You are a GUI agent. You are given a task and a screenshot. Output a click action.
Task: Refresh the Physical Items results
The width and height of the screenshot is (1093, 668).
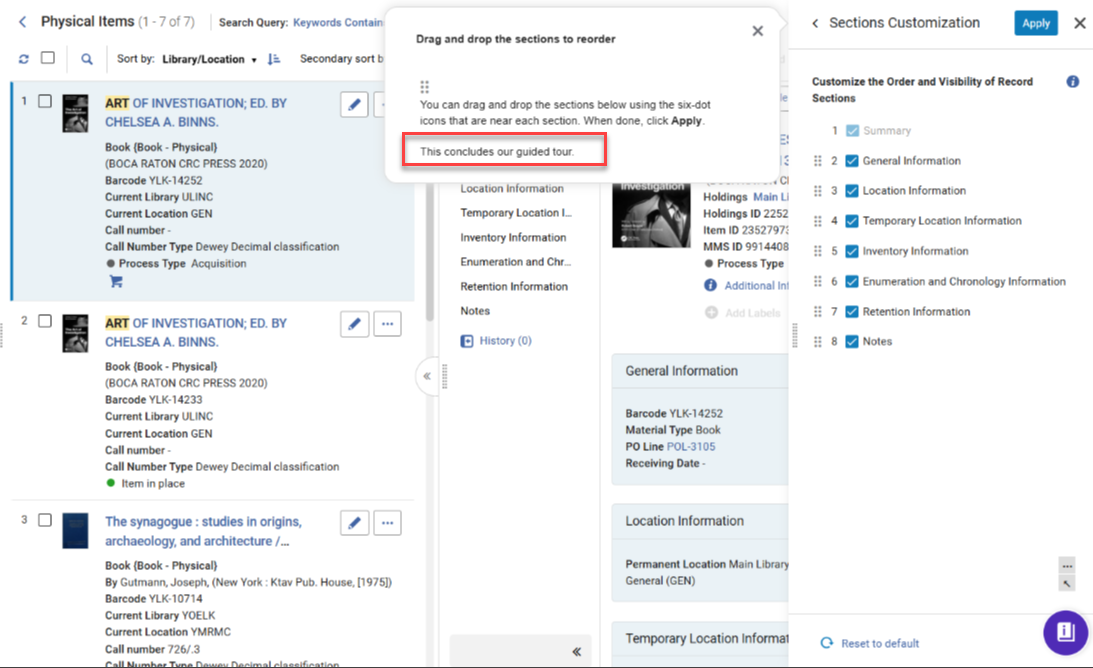point(24,59)
